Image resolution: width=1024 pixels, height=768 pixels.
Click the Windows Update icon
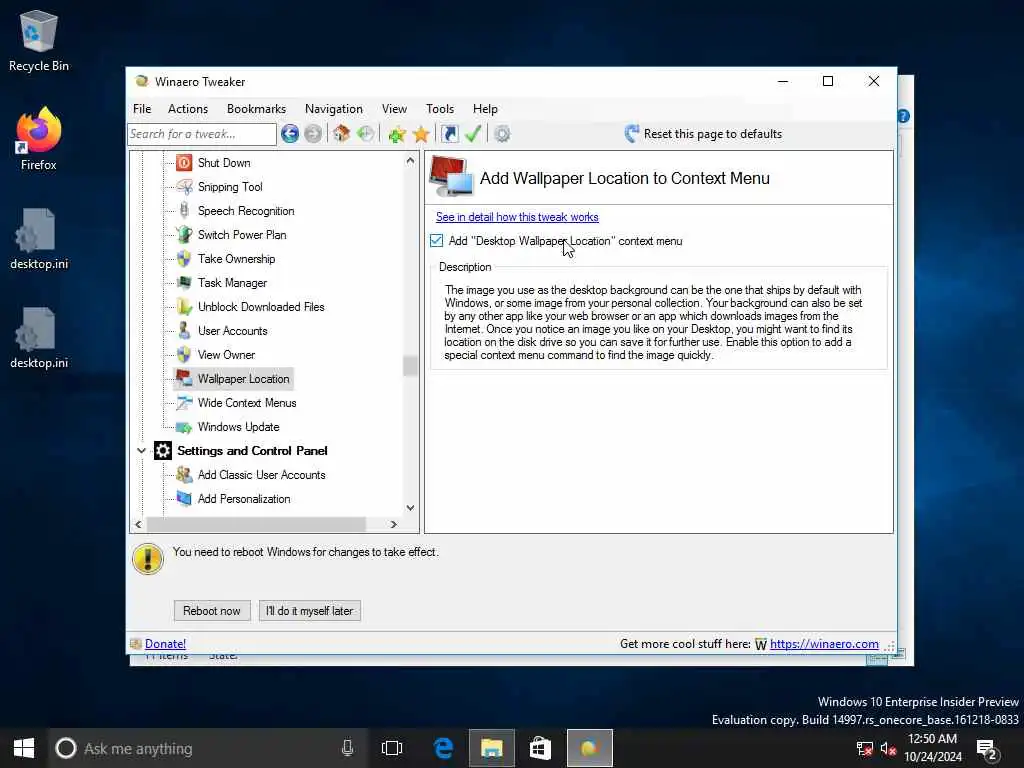[184, 427]
